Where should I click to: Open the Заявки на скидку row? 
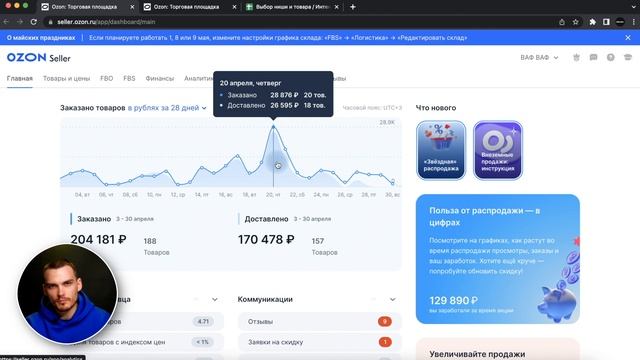pyautogui.click(x=320, y=342)
